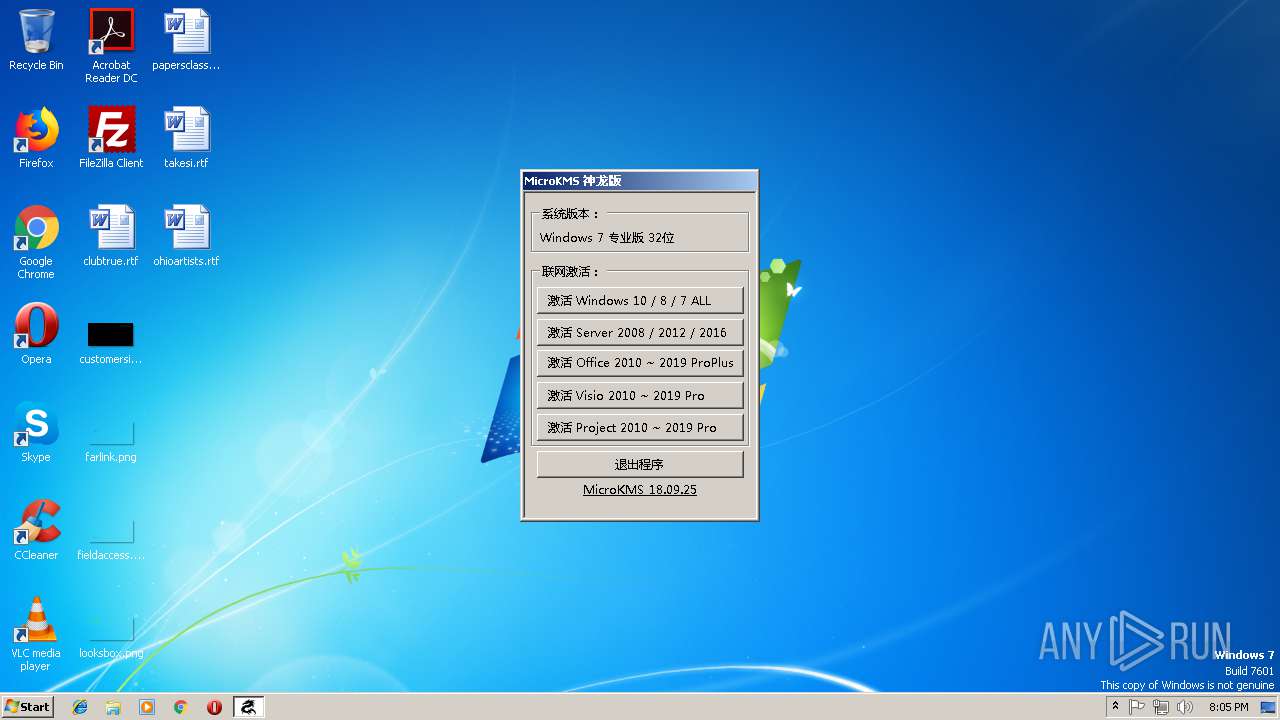Launch Firefox from the desktop

[36, 138]
